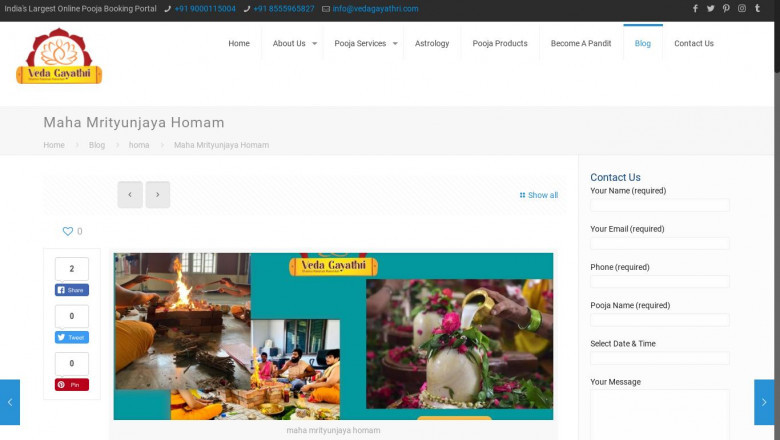This screenshot has height=440, width=780.
Task: Open the Become A Pandit menu item
Action: coord(581,44)
